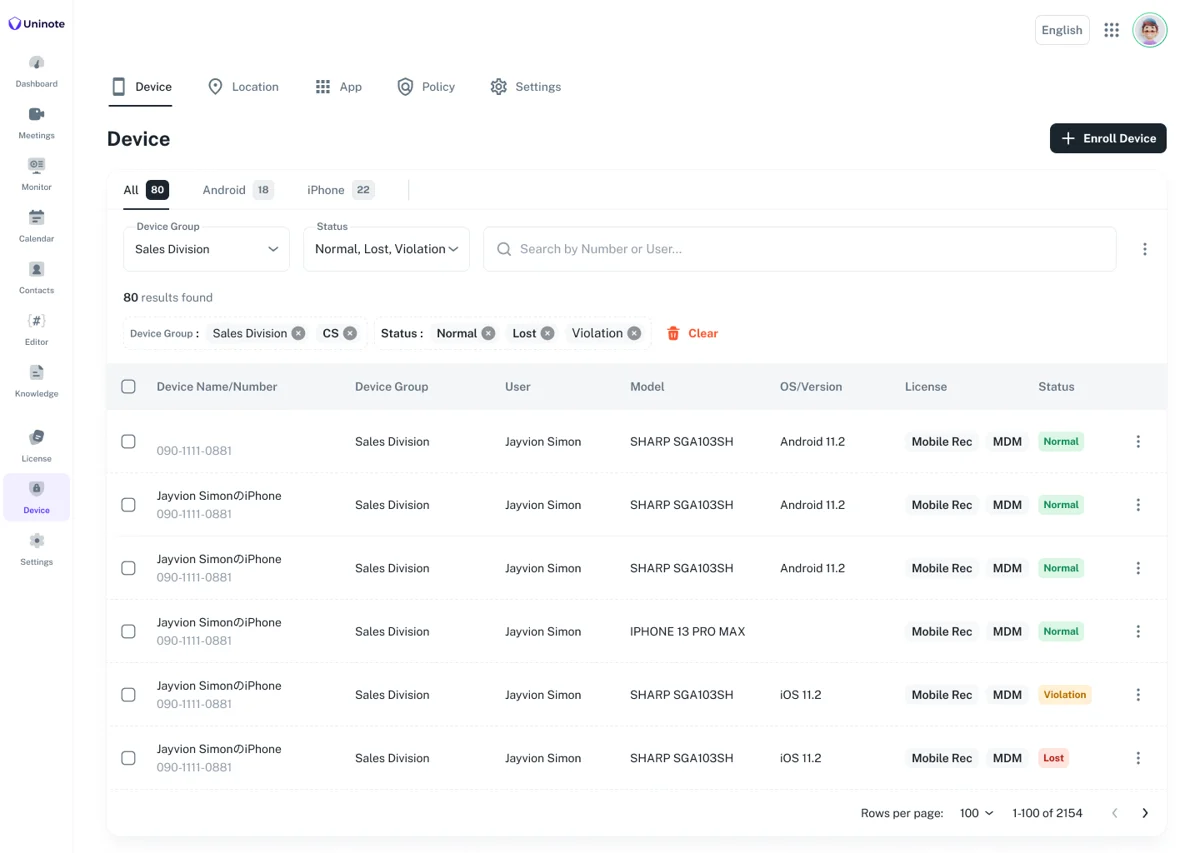The height and width of the screenshot is (853, 1200).
Task: Open Calendar in the sidebar
Action: pyautogui.click(x=36, y=227)
